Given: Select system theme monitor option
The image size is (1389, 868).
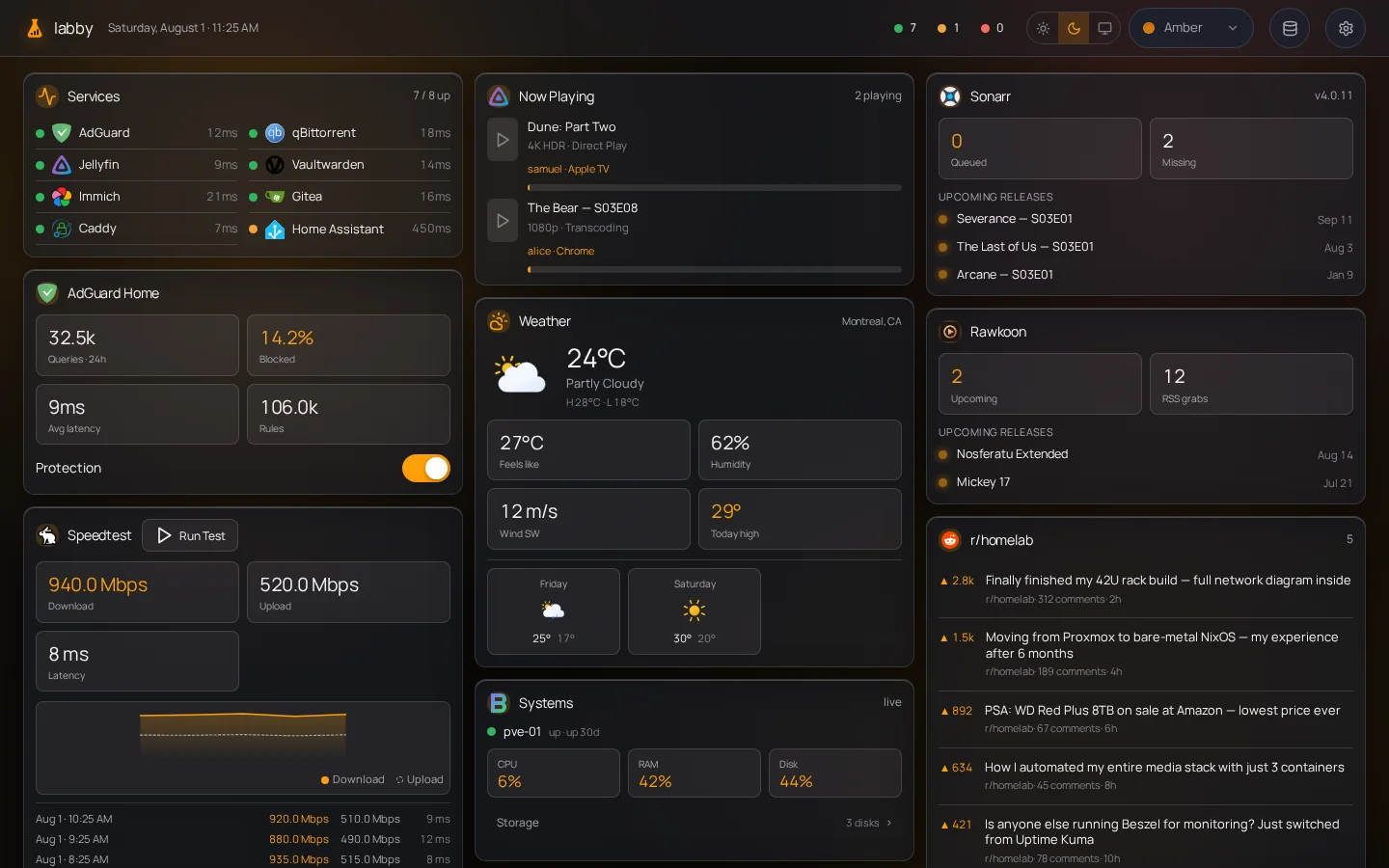Looking at the screenshot, I should point(1104,28).
